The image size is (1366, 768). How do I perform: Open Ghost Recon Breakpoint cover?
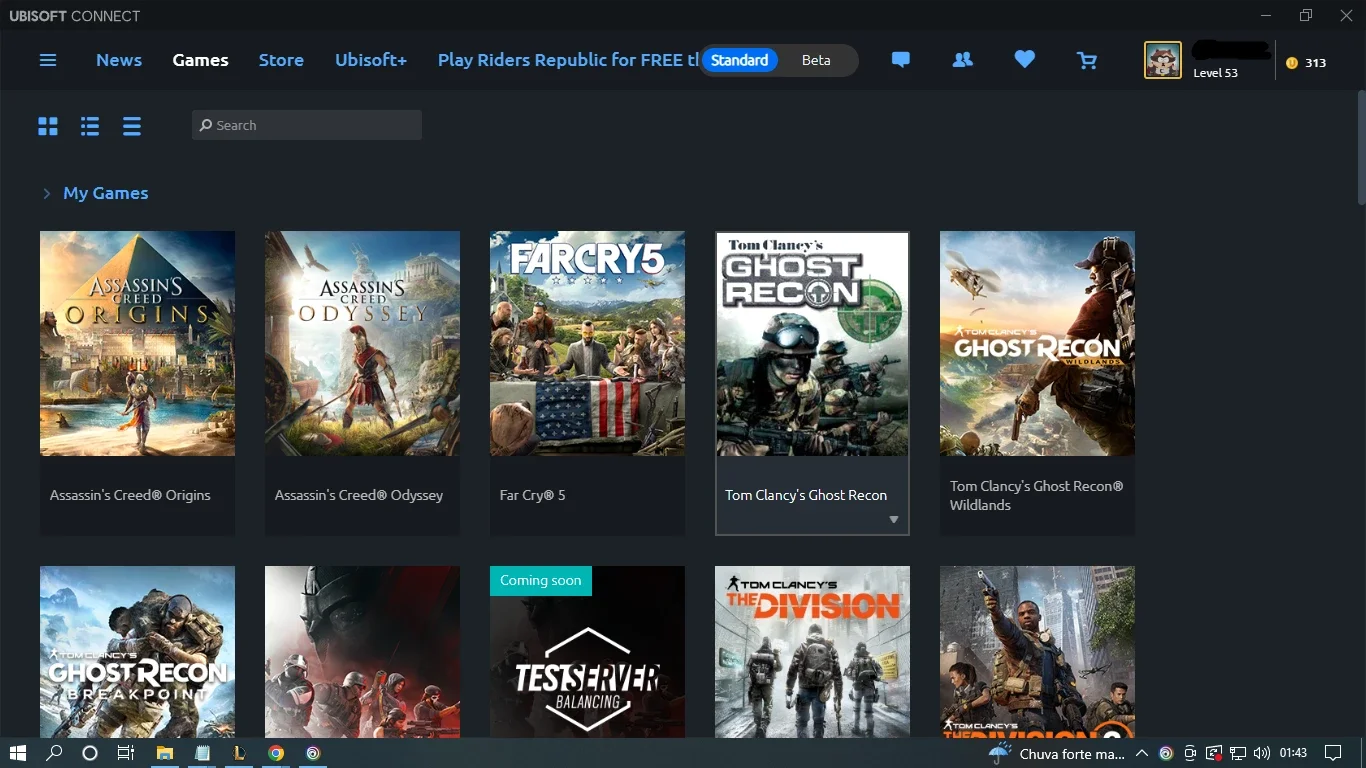point(137,652)
